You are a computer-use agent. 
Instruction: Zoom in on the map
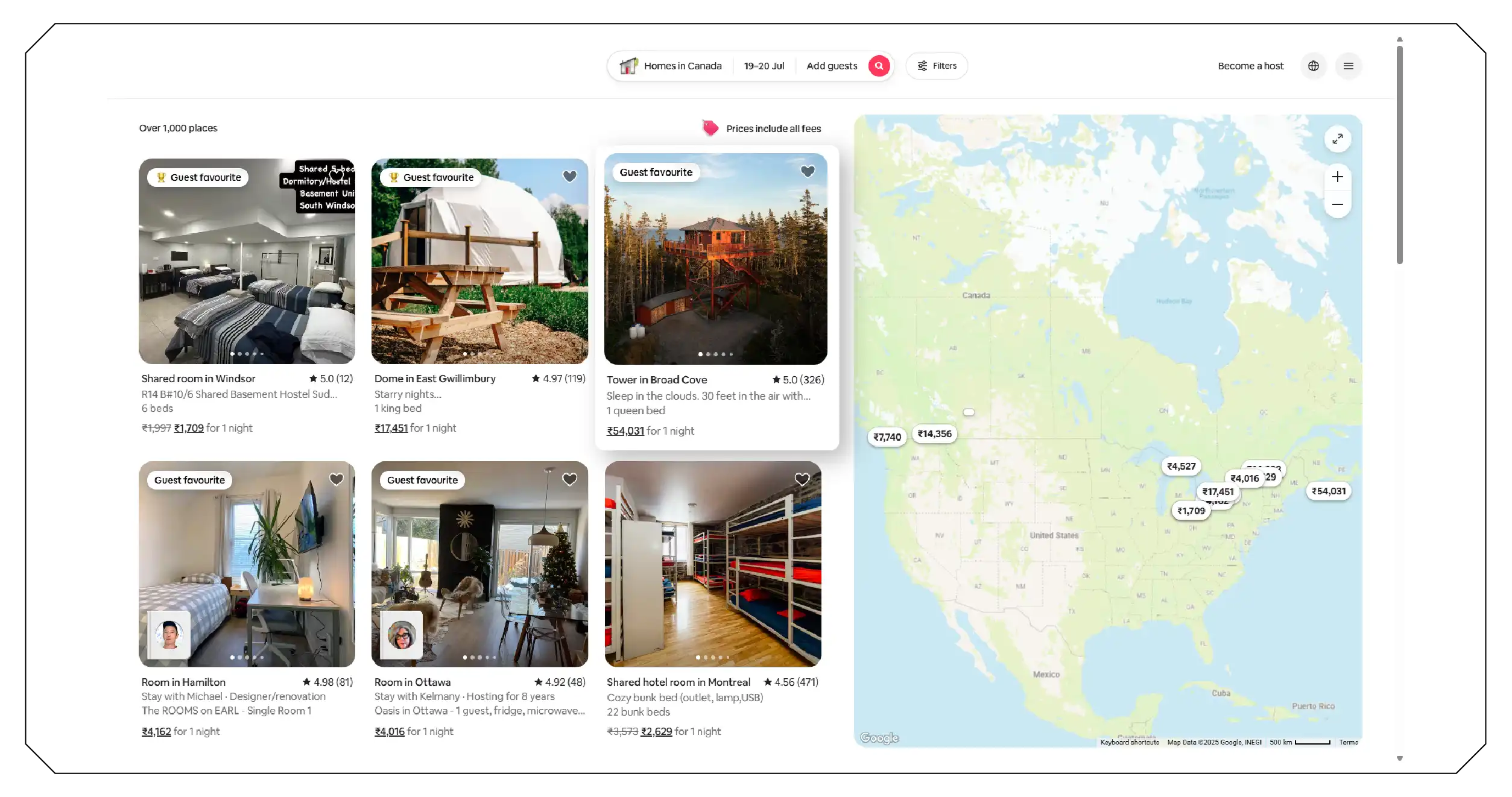pos(1337,177)
